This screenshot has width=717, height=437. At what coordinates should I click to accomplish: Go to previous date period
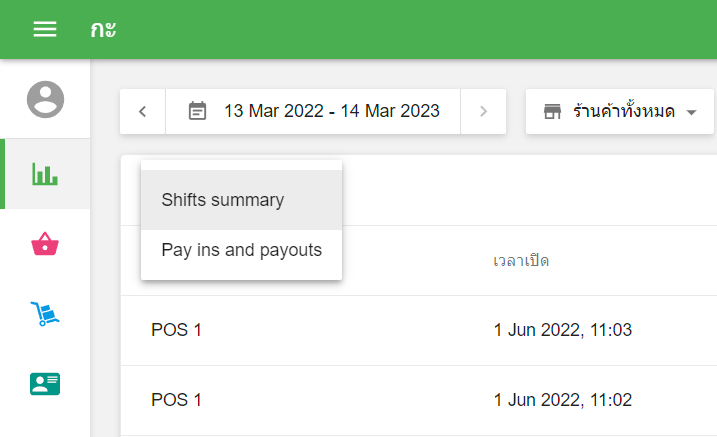point(143,111)
